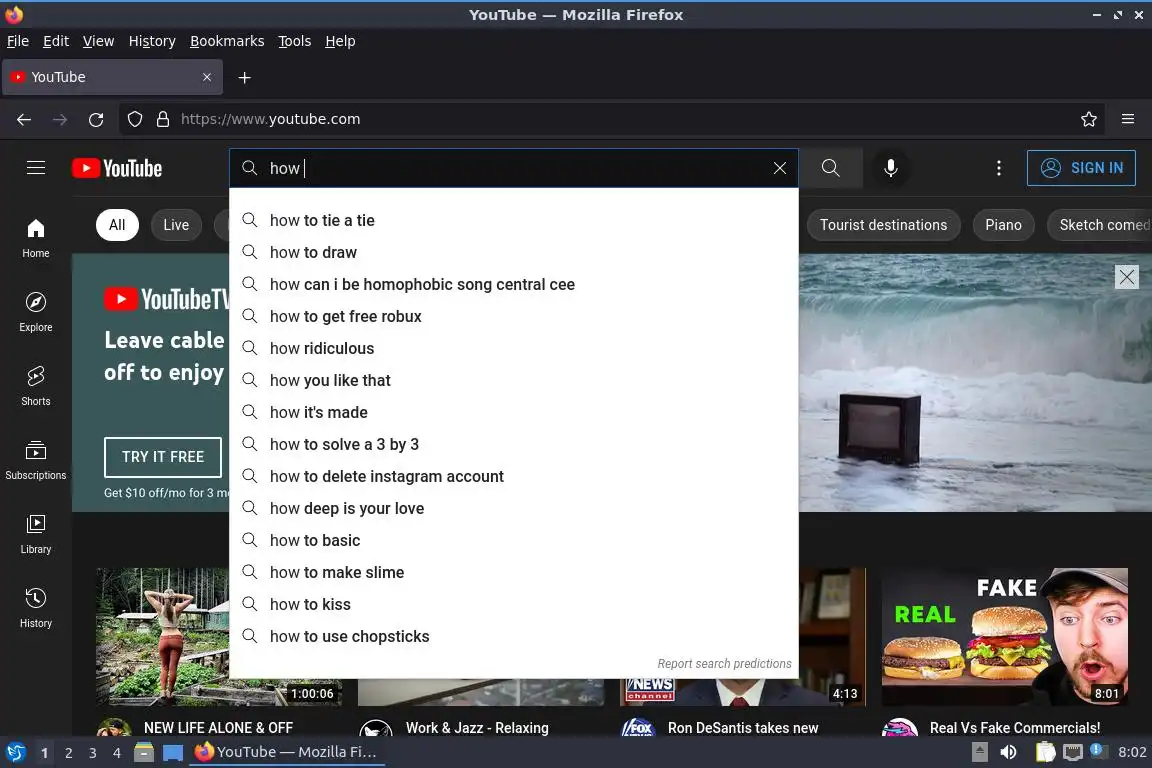Choose suggestion 'how to kiss'
Image resolution: width=1152 pixels, height=768 pixels.
click(x=514, y=604)
